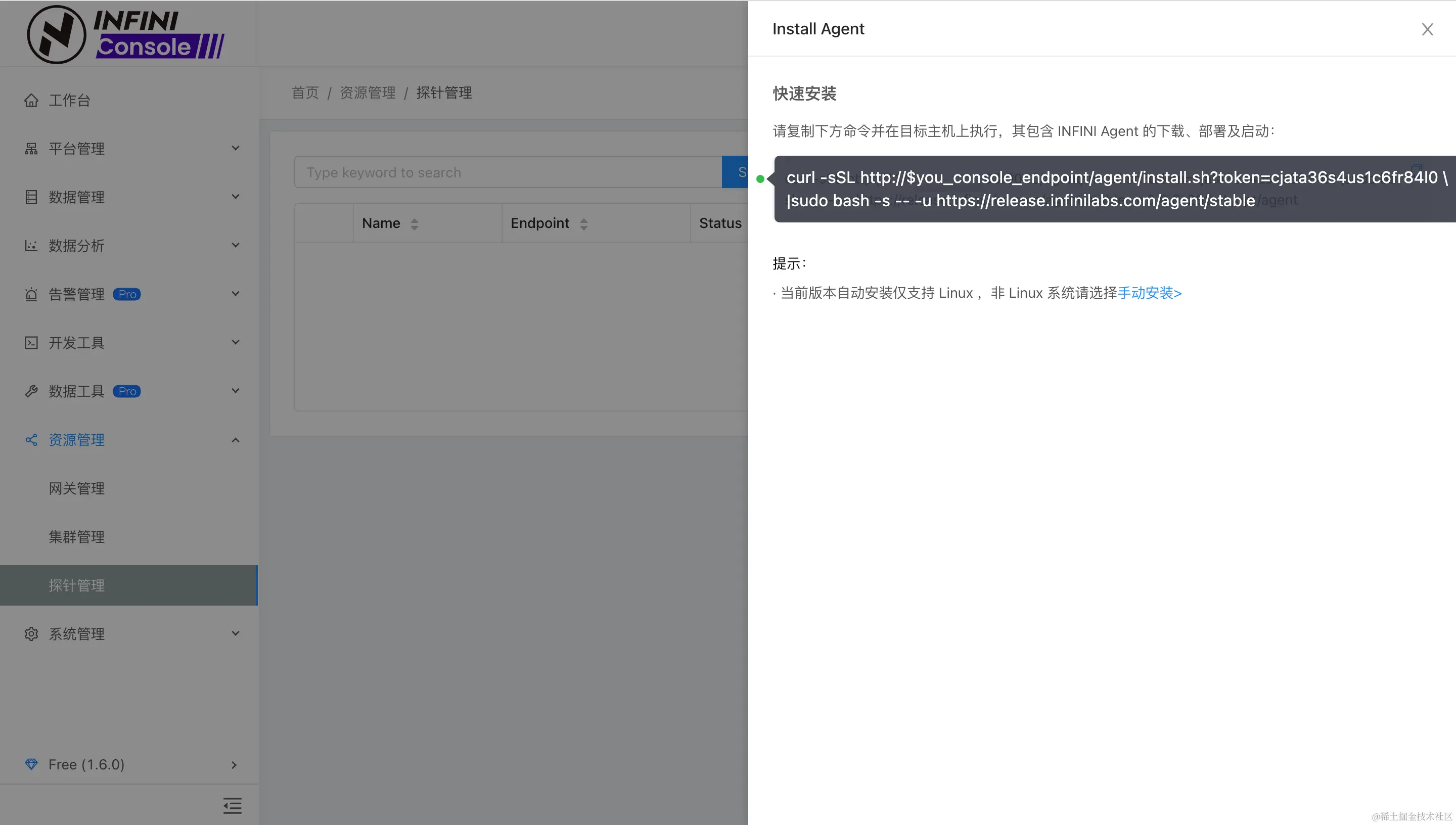
Task: Expand the Free (1.6.0) license arrow
Action: pos(234,764)
